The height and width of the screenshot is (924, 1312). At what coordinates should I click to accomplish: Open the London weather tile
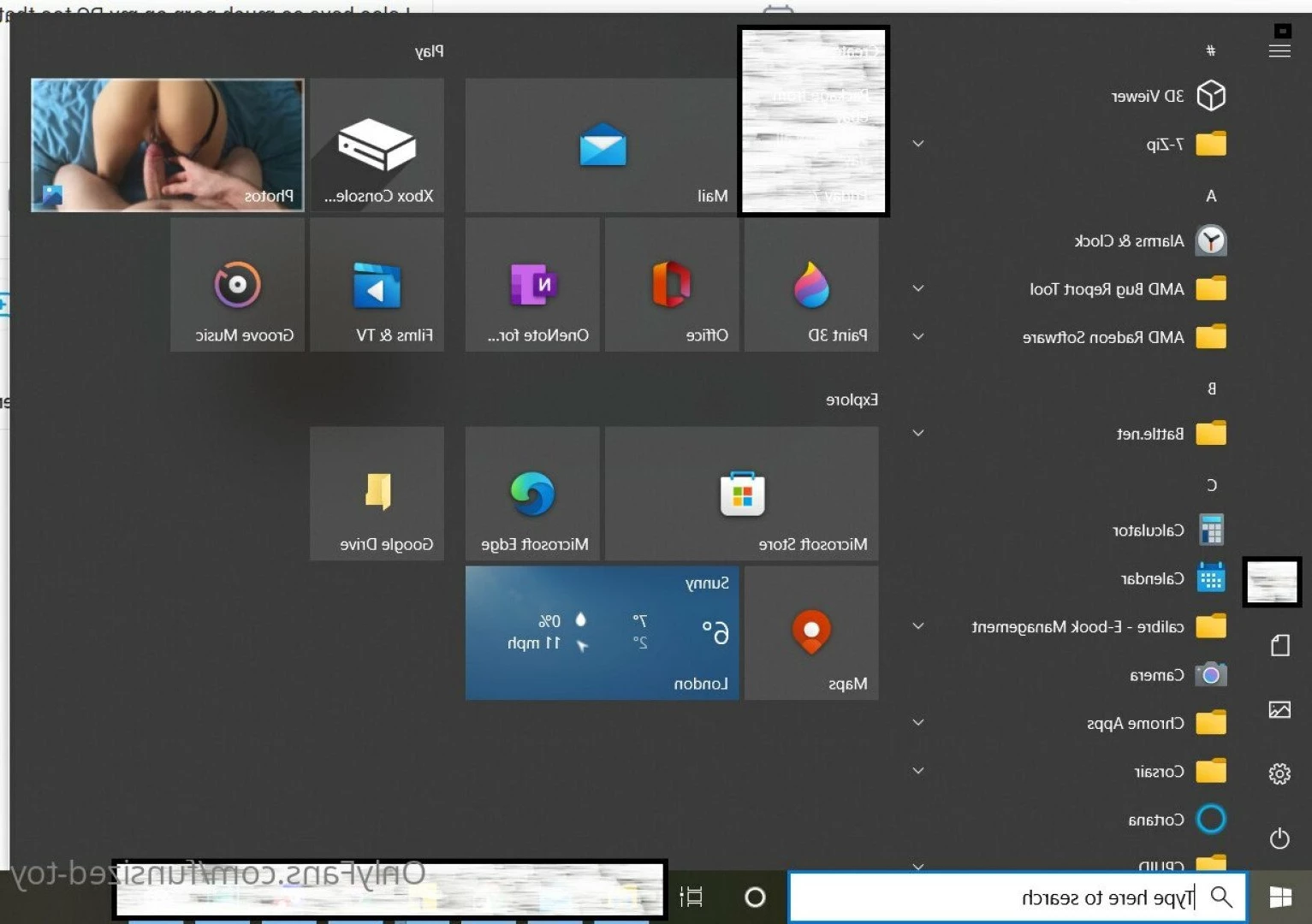pyautogui.click(x=602, y=633)
